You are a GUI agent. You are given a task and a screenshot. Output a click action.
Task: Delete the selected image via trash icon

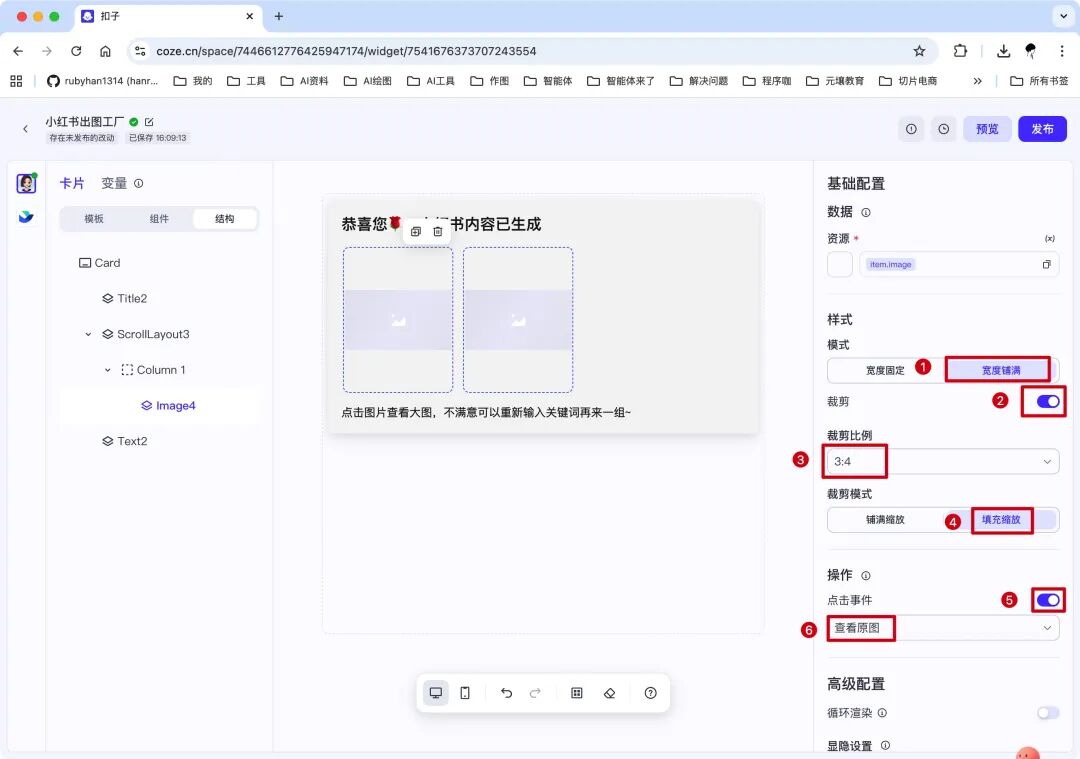pos(439,230)
